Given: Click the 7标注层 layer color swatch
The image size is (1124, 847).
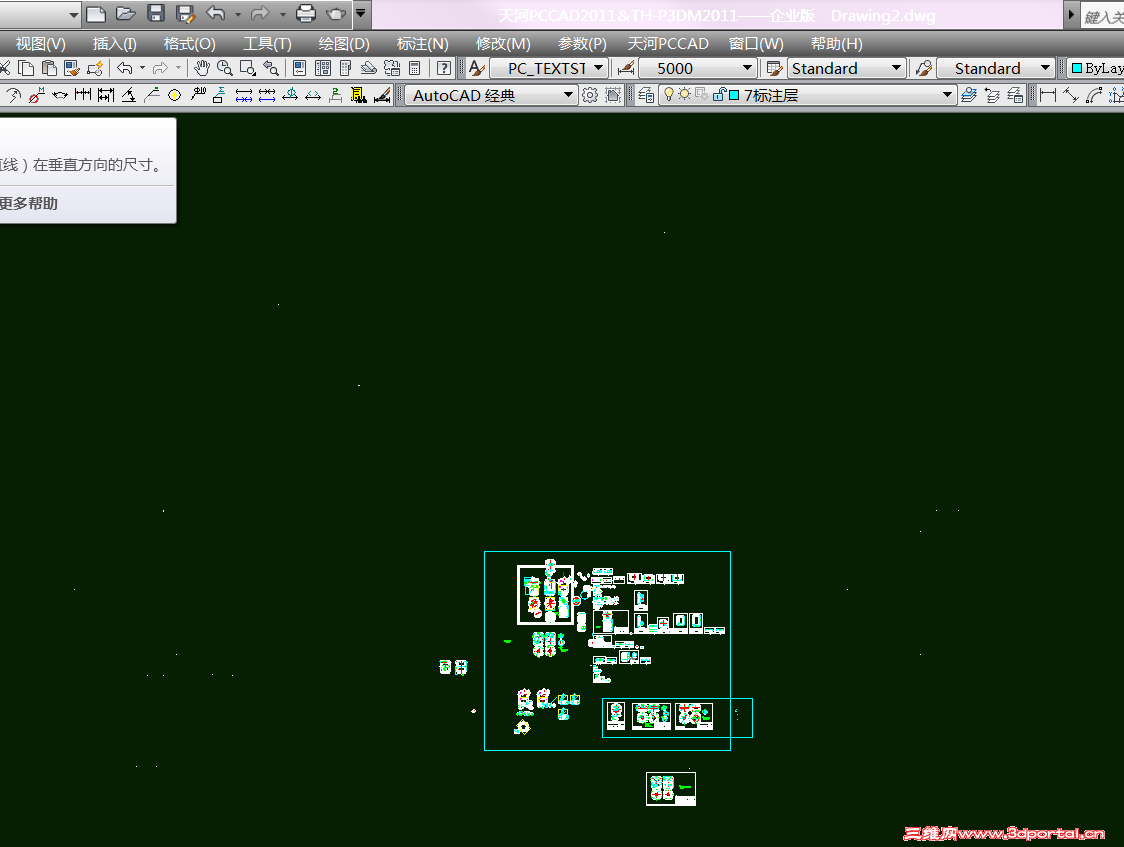Looking at the screenshot, I should [x=734, y=95].
